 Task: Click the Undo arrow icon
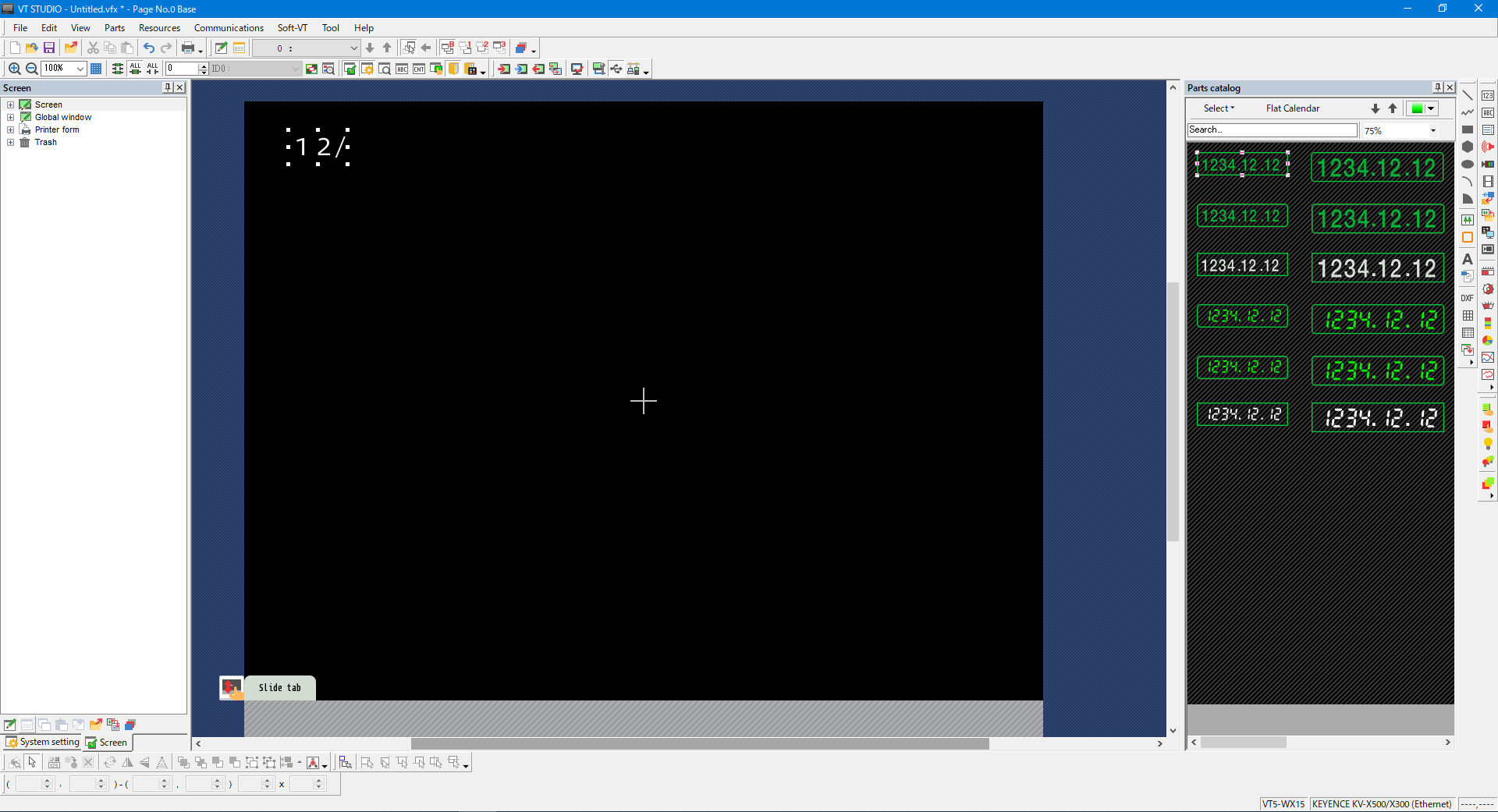(148, 48)
